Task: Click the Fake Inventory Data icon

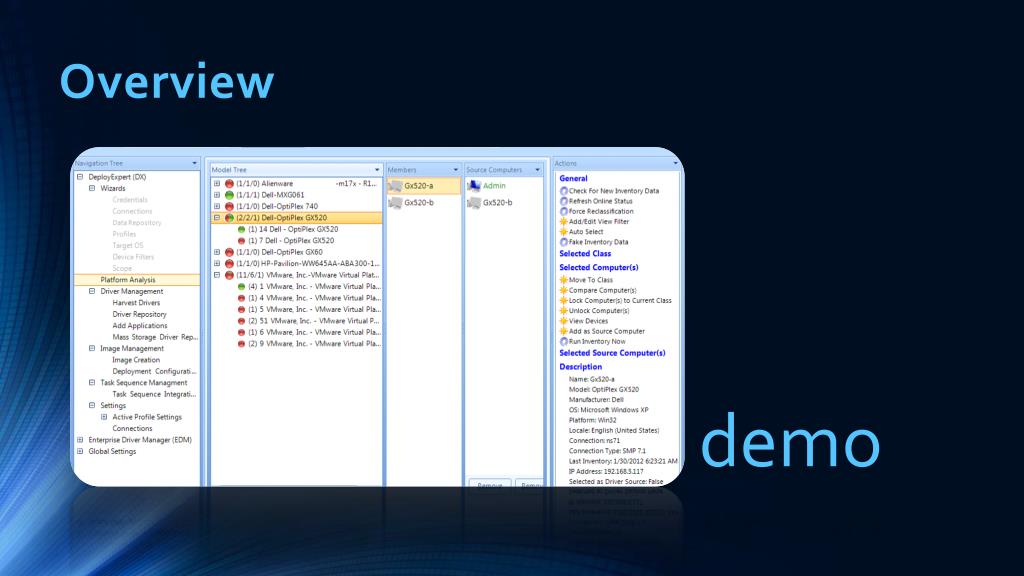Action: pyautogui.click(x=564, y=242)
